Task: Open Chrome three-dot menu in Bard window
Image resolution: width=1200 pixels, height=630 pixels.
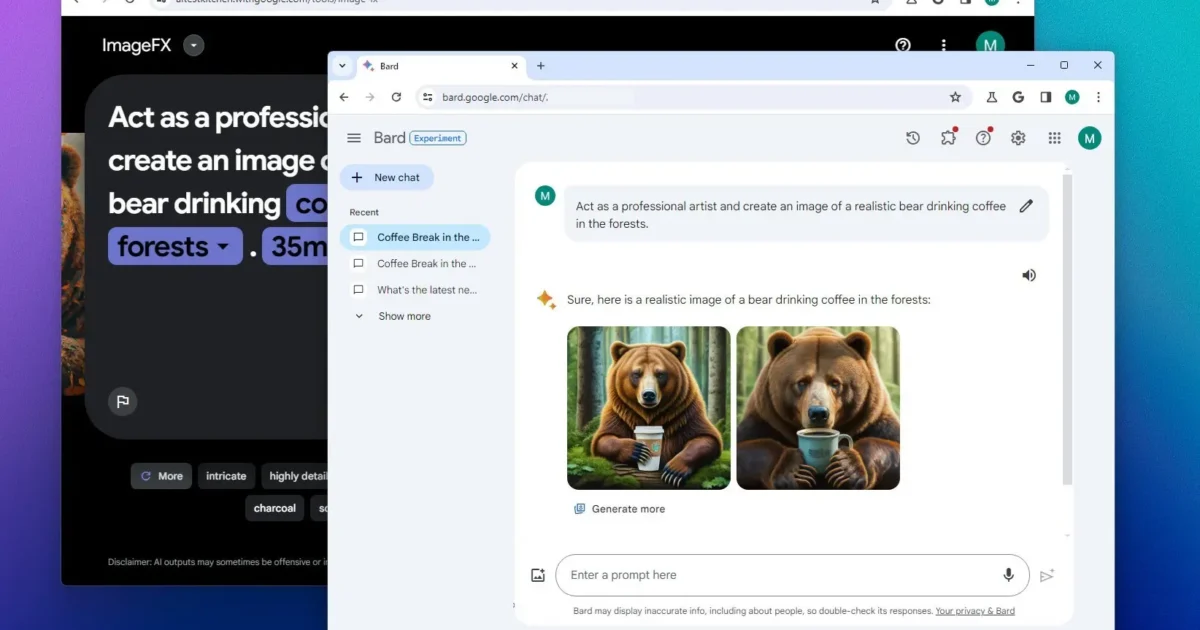Action: (x=1098, y=97)
